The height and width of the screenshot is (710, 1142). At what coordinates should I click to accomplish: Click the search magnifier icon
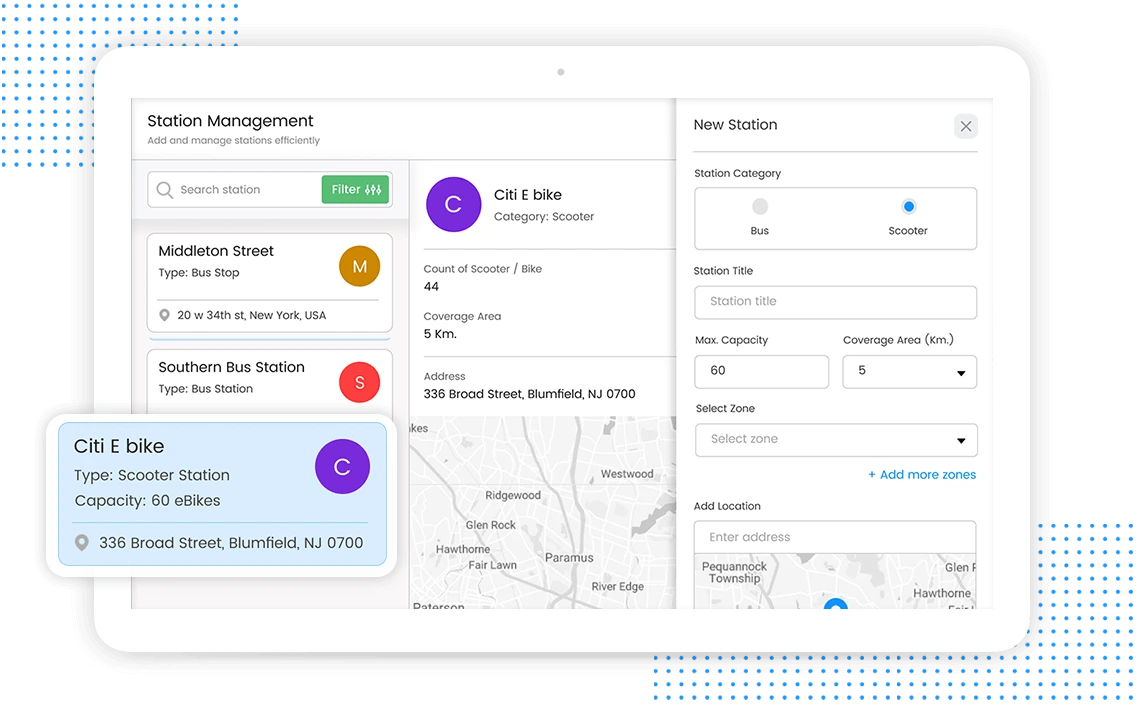click(165, 190)
